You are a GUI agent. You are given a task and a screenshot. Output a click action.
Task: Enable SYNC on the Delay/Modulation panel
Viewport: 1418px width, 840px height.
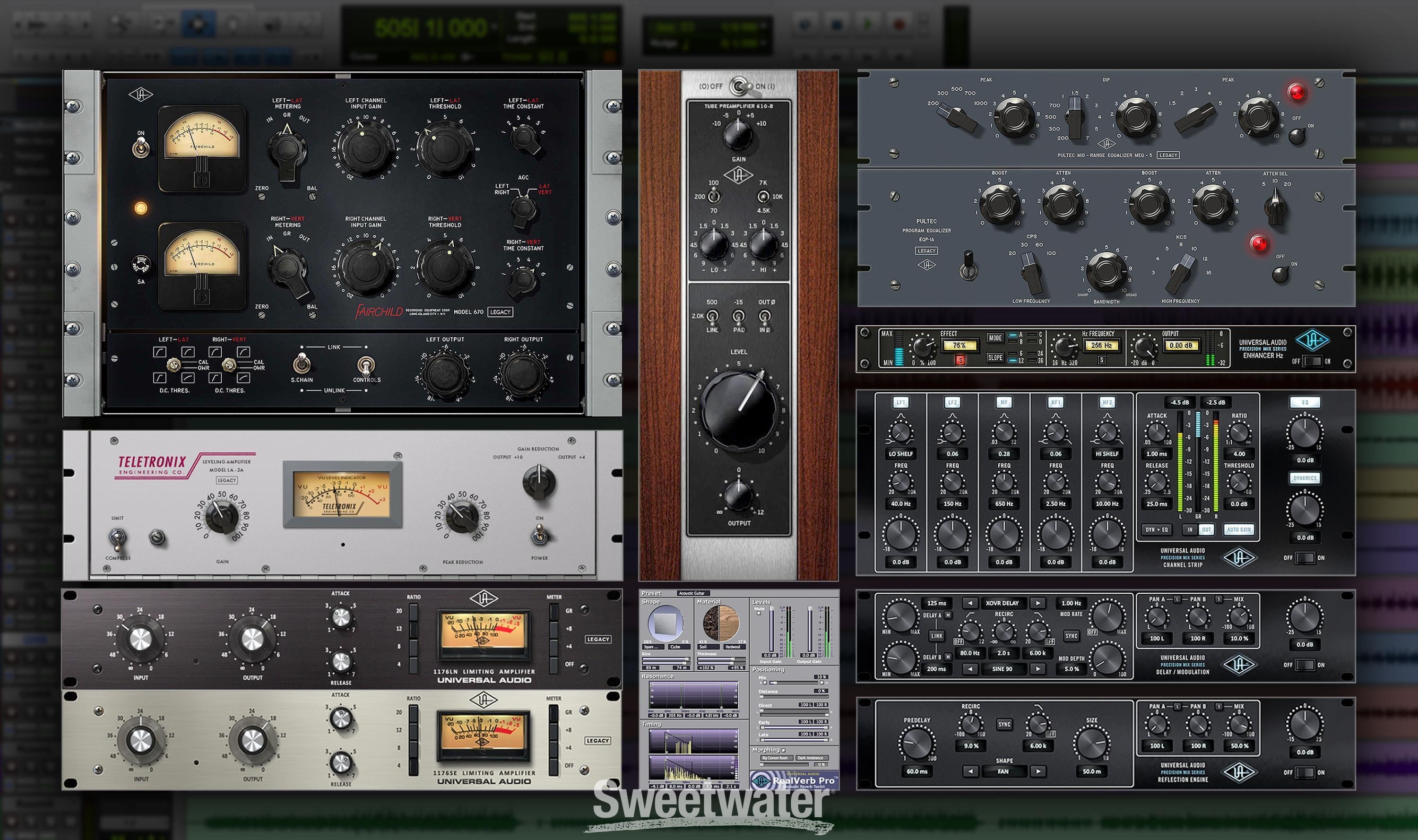pos(1072,636)
